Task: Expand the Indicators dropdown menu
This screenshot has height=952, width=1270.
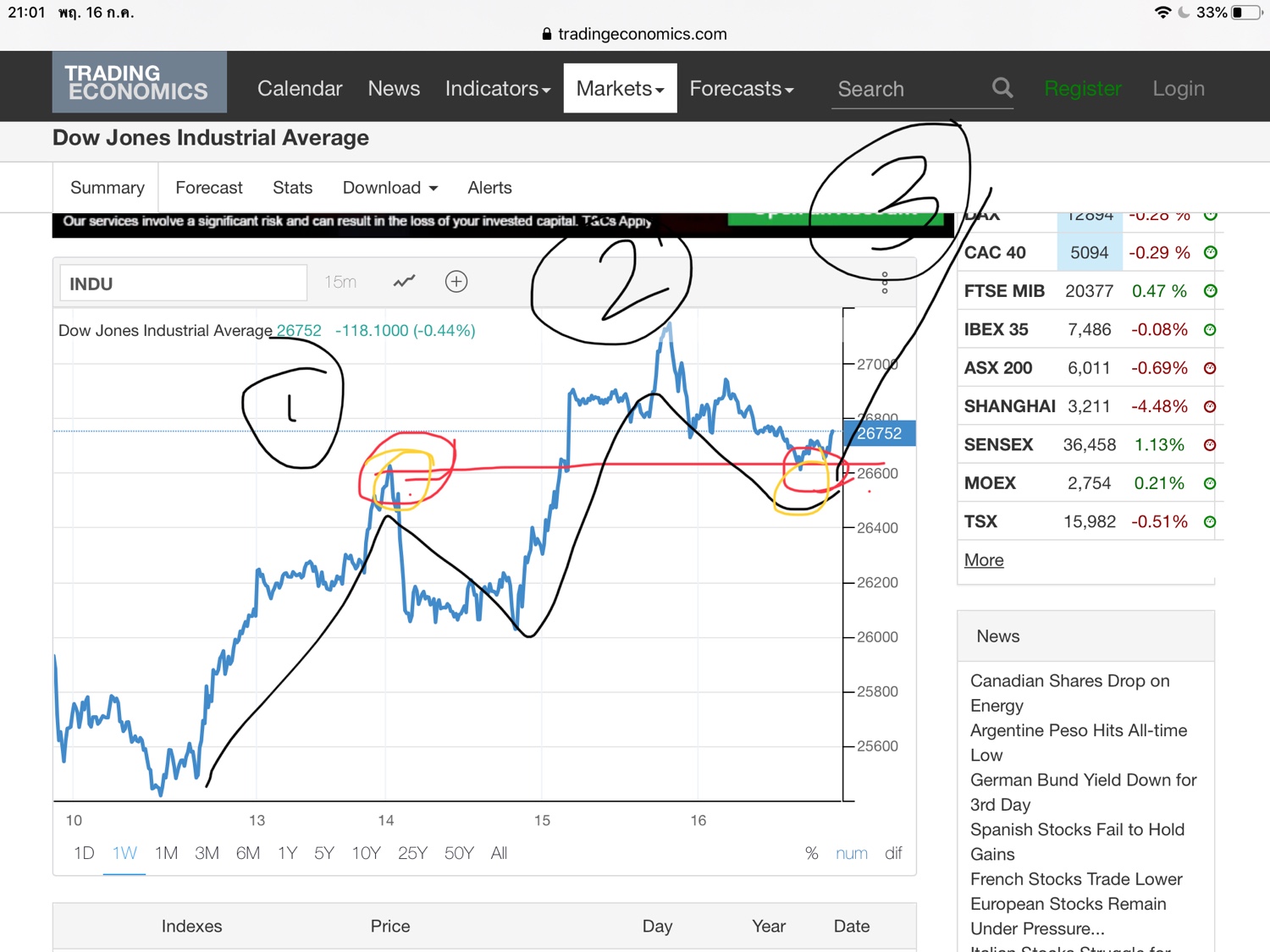Action: point(498,88)
